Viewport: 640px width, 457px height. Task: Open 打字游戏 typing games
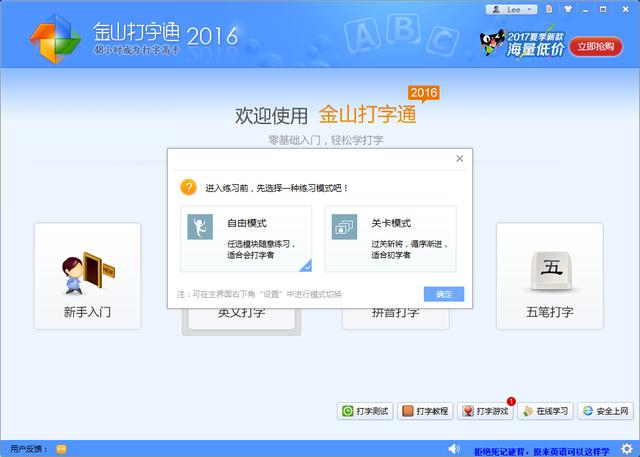click(485, 411)
